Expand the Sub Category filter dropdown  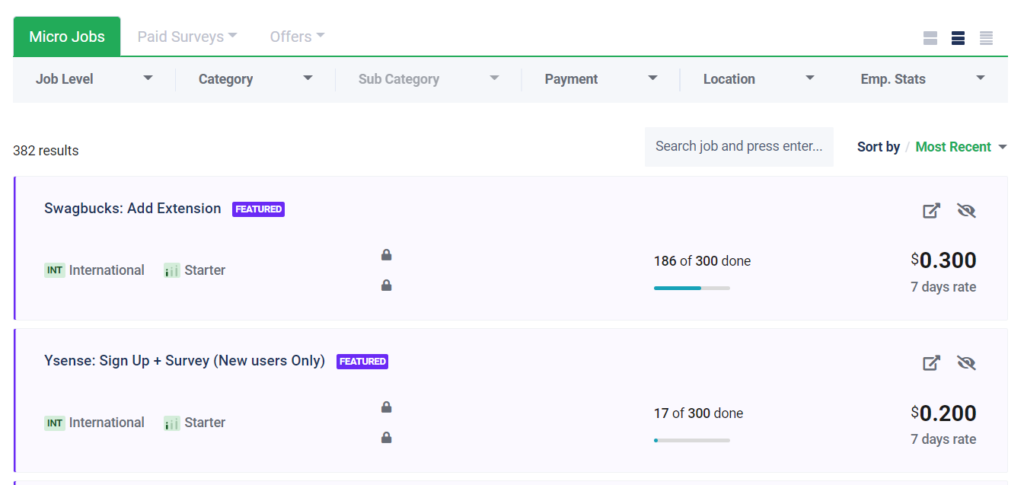tap(428, 79)
